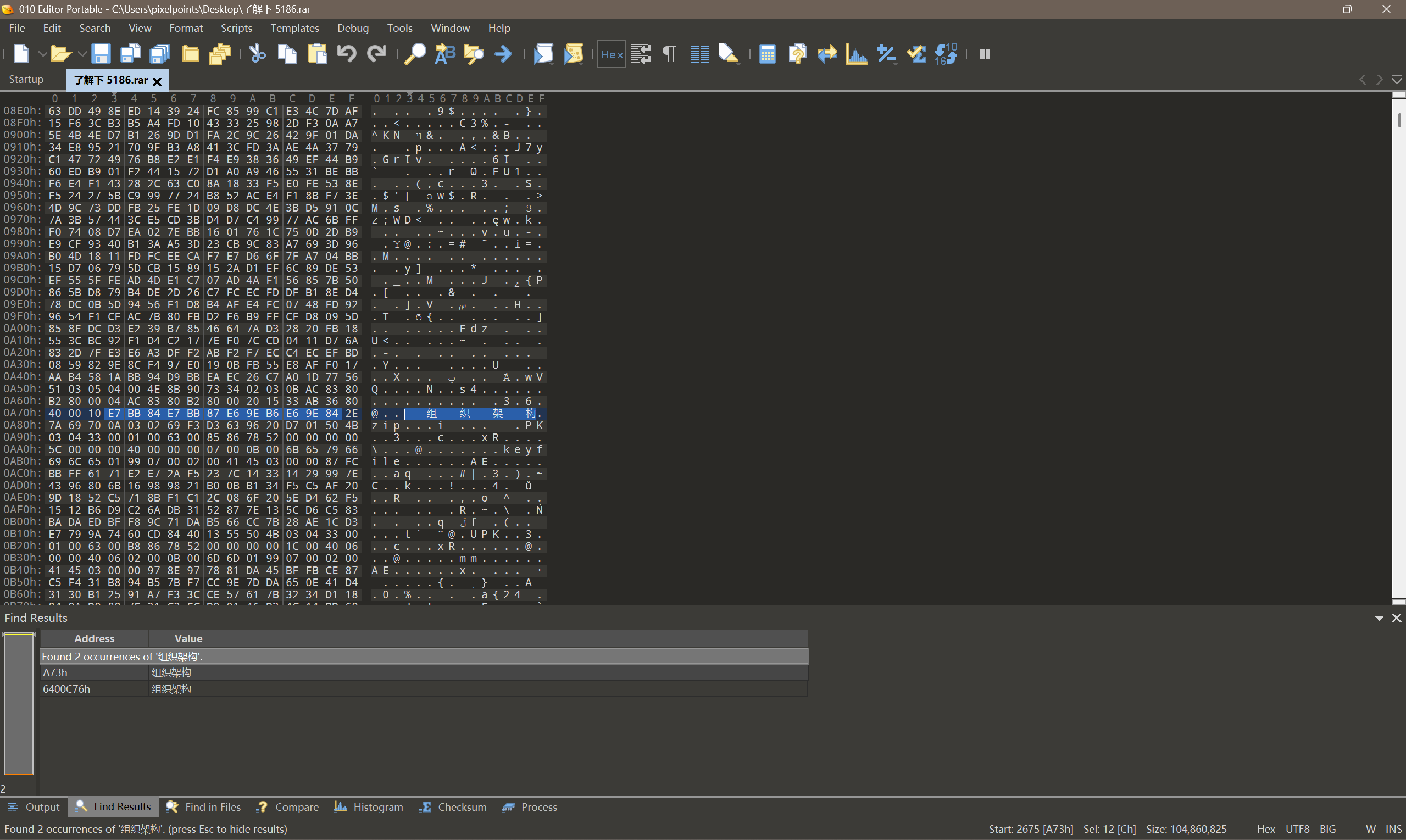Open Find Results panel options dropdown
This screenshot has height=840, width=1406.
1379,618
